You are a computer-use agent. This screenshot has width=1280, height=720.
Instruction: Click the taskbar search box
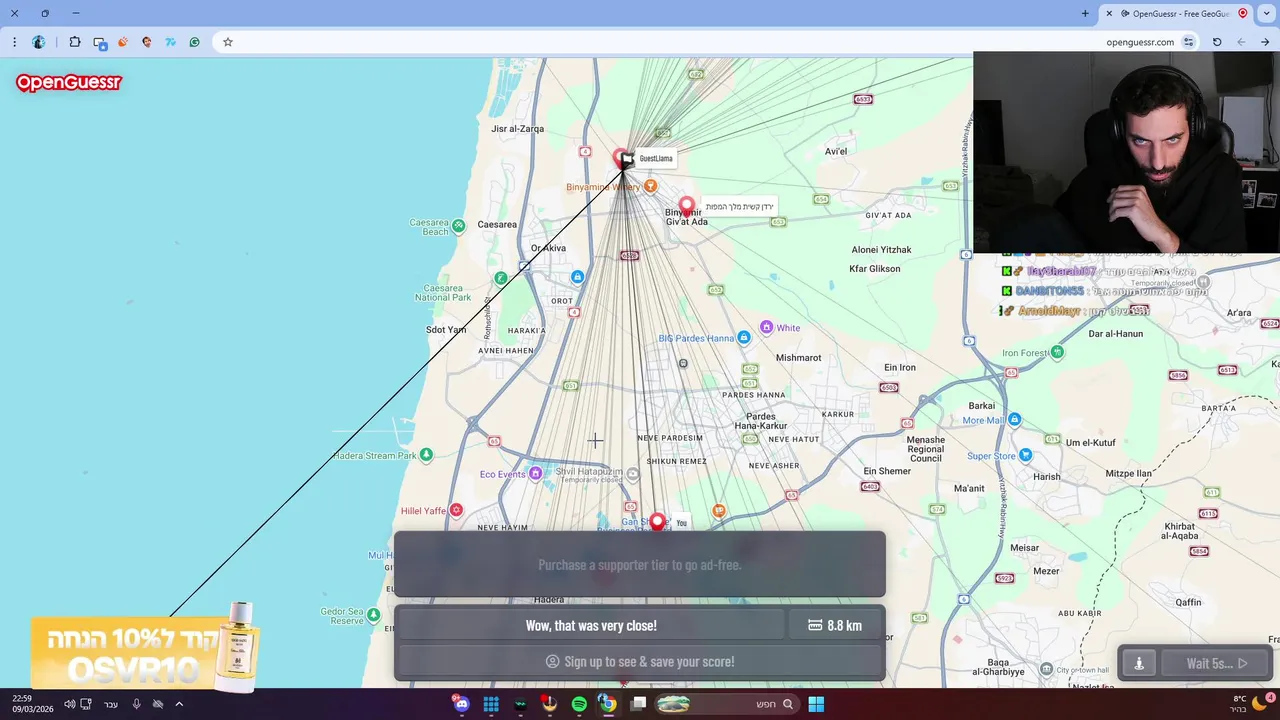(x=726, y=704)
